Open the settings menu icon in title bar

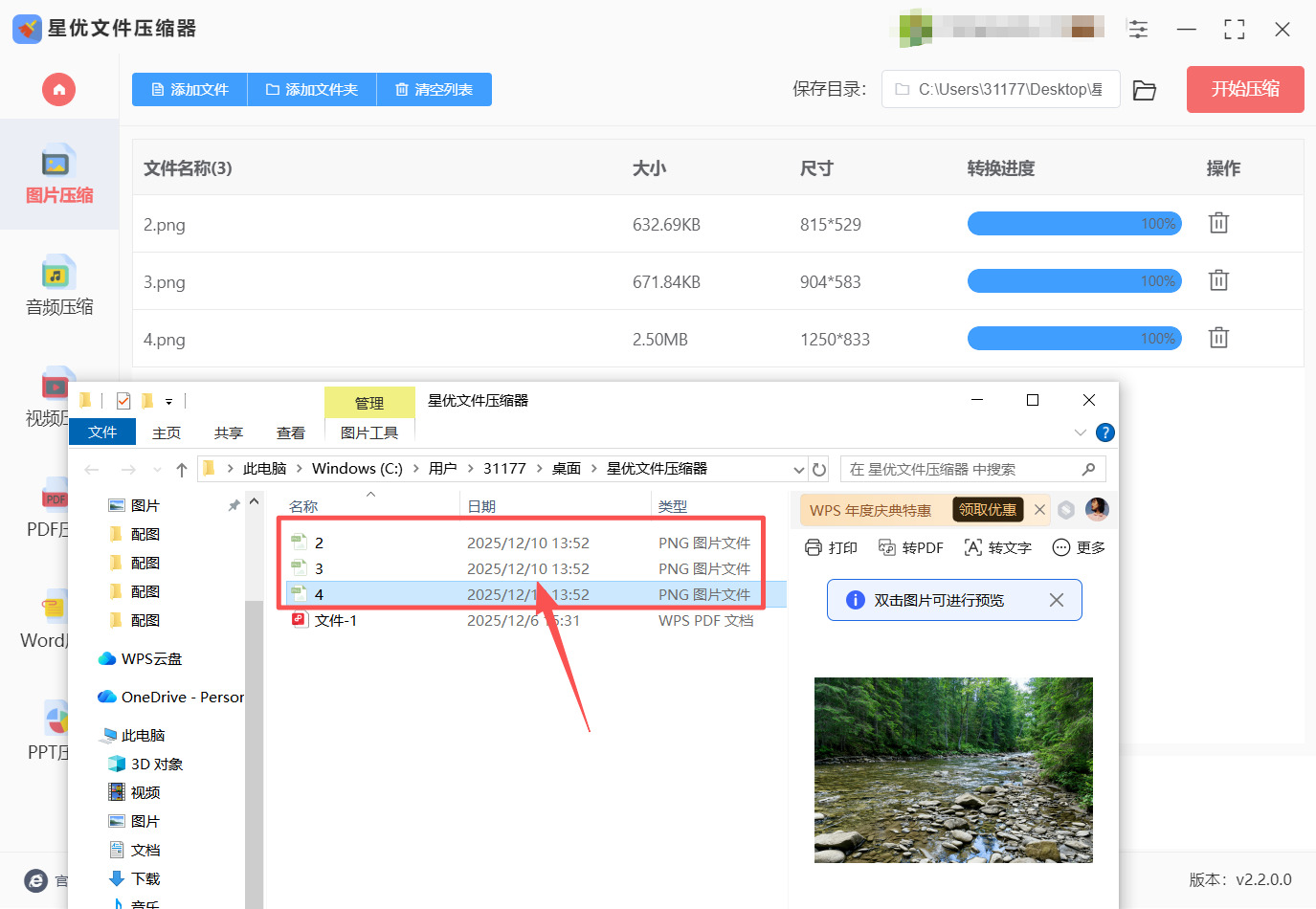[x=1138, y=30]
